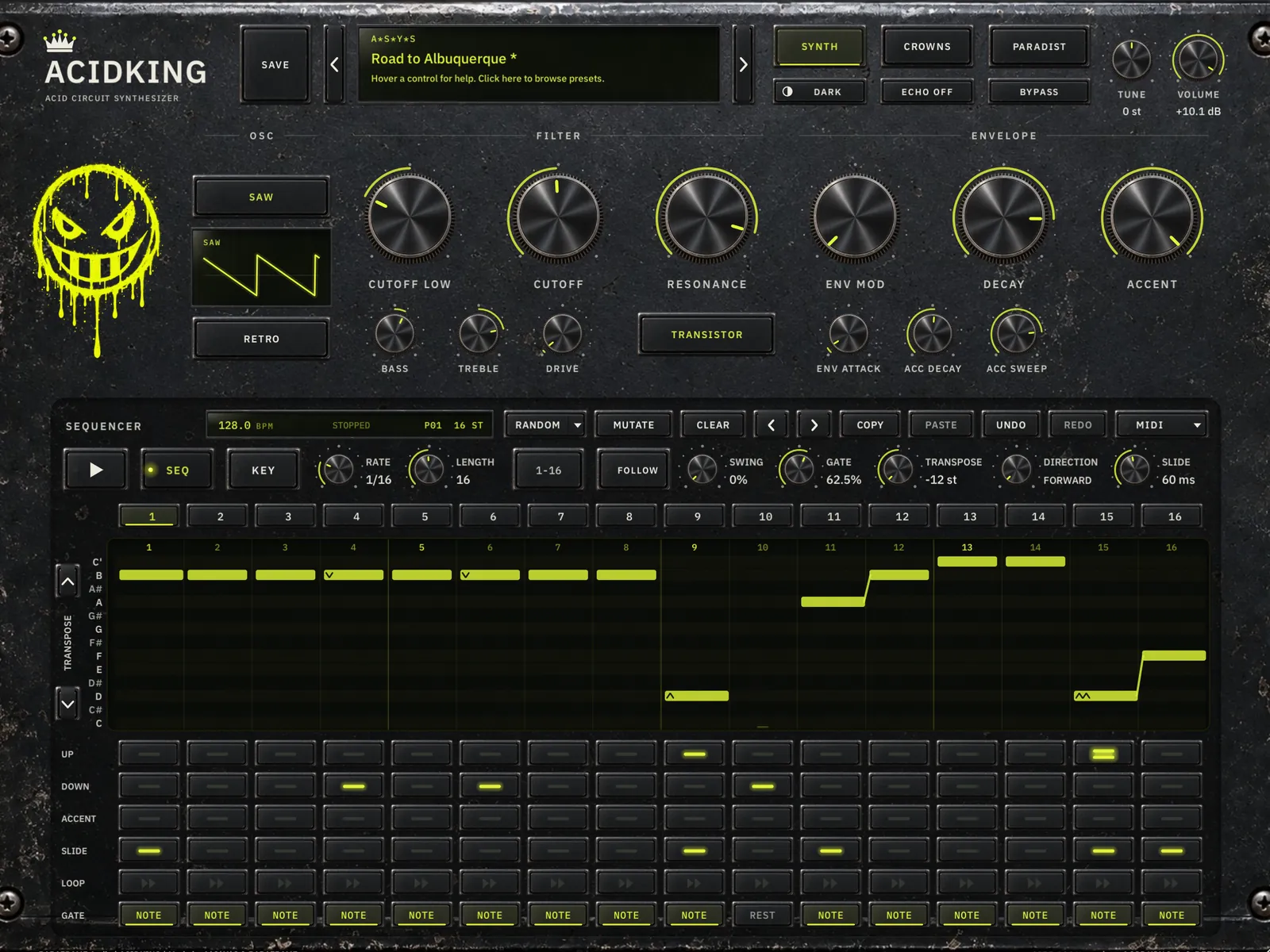
Task: Clear the sequencer pattern
Action: click(x=713, y=425)
